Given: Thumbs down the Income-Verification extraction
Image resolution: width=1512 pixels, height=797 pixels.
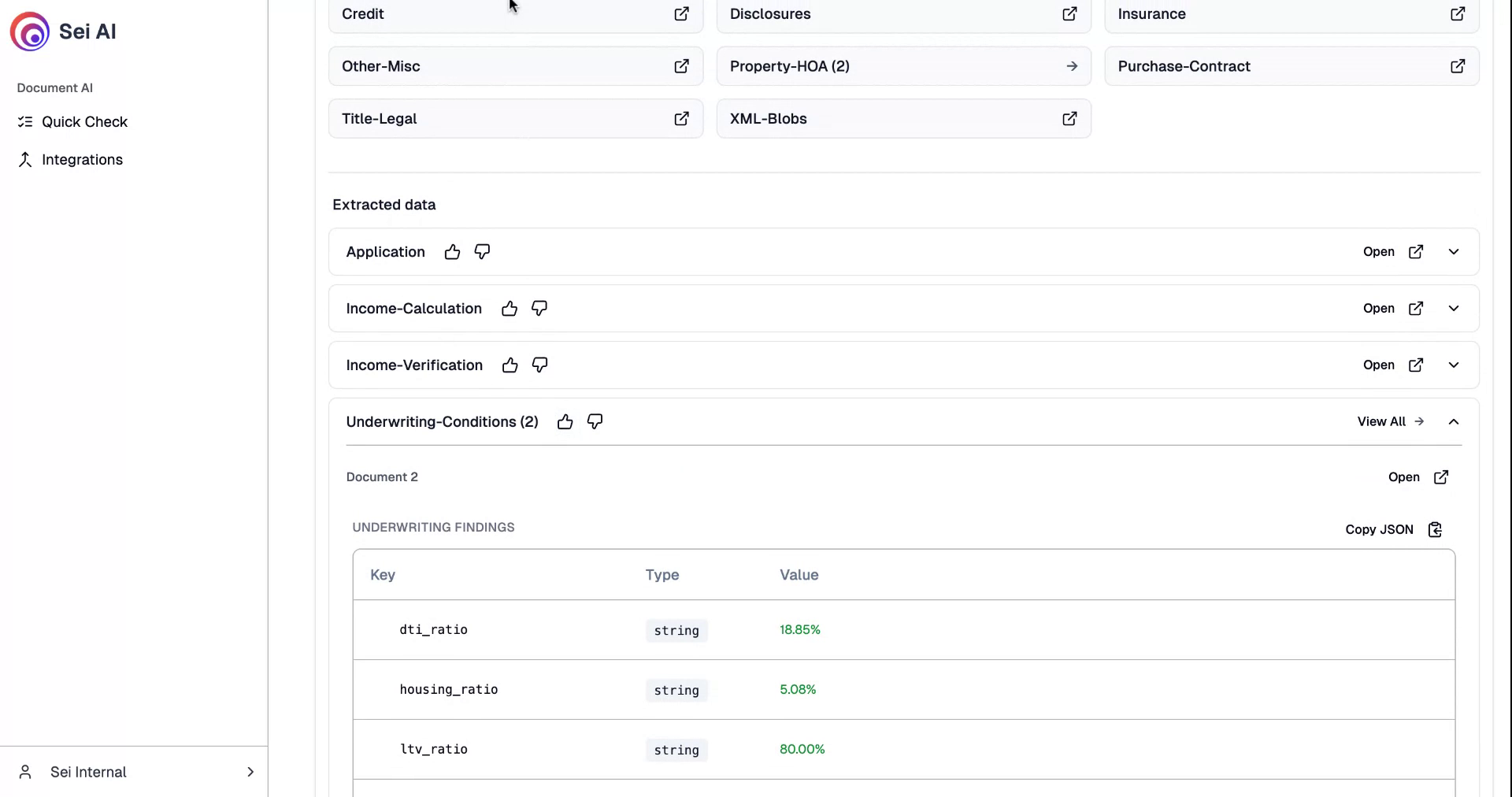Looking at the screenshot, I should coord(539,365).
